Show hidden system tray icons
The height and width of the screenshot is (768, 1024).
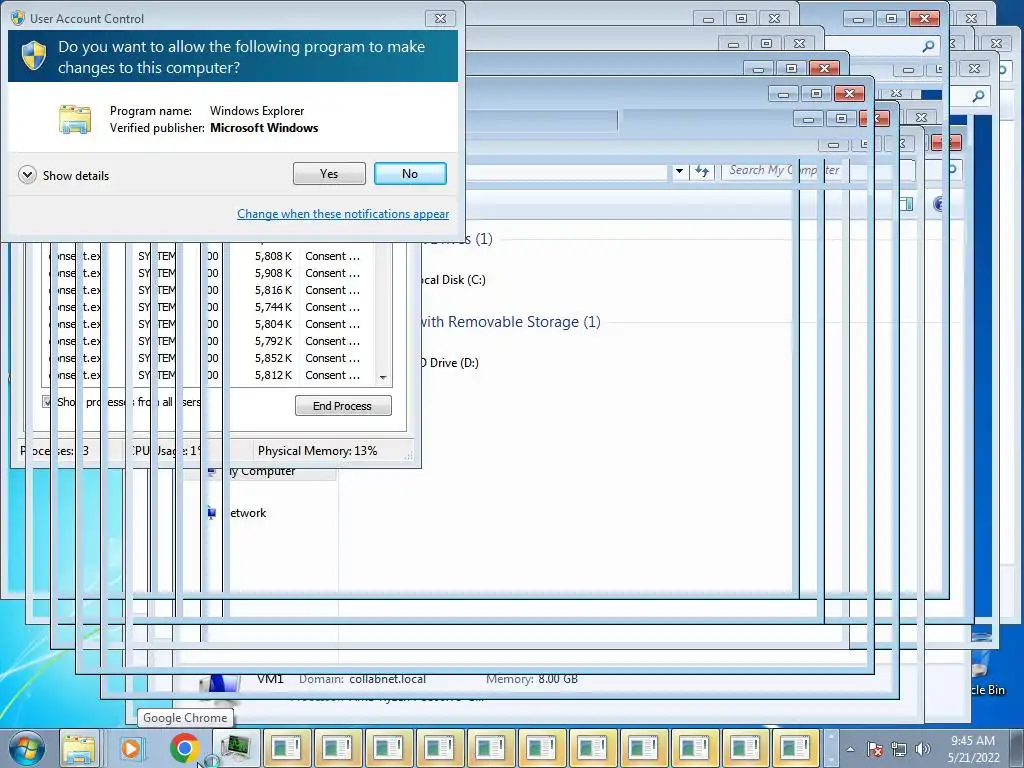850,750
